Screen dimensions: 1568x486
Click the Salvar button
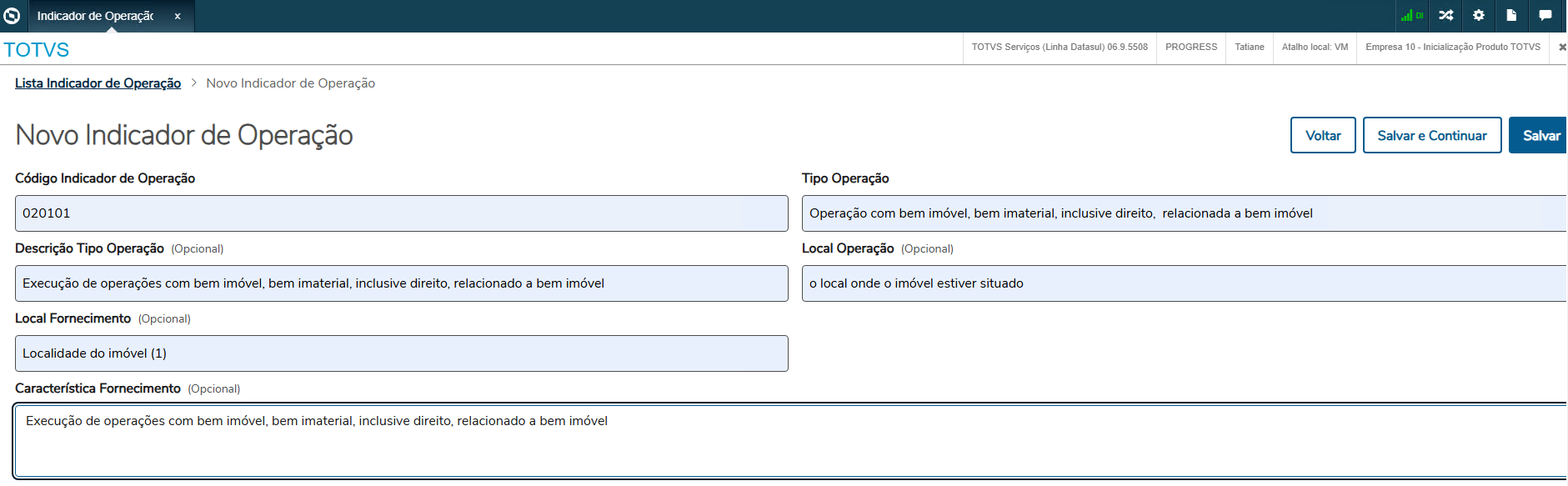tap(1539, 135)
